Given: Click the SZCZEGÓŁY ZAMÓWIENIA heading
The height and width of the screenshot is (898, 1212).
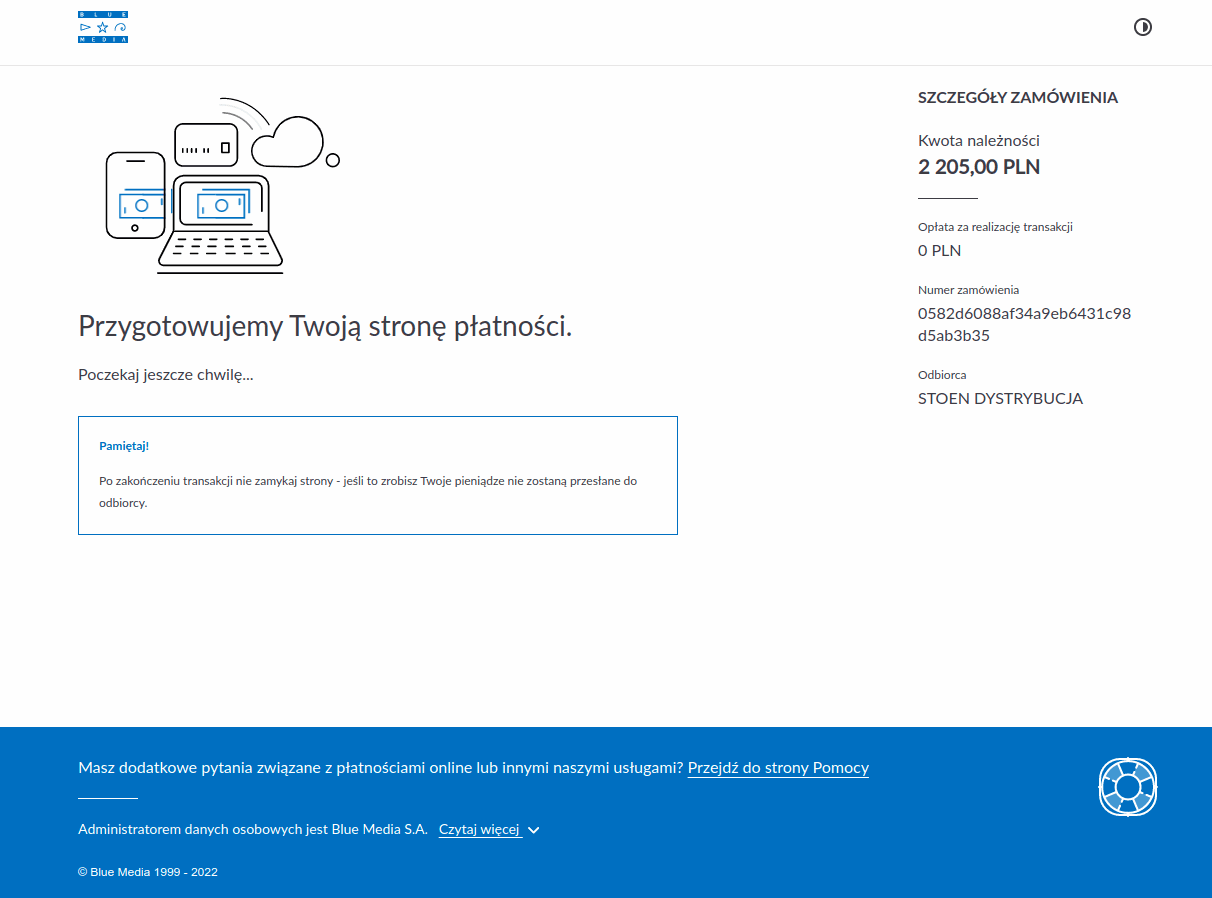Looking at the screenshot, I should [1017, 98].
